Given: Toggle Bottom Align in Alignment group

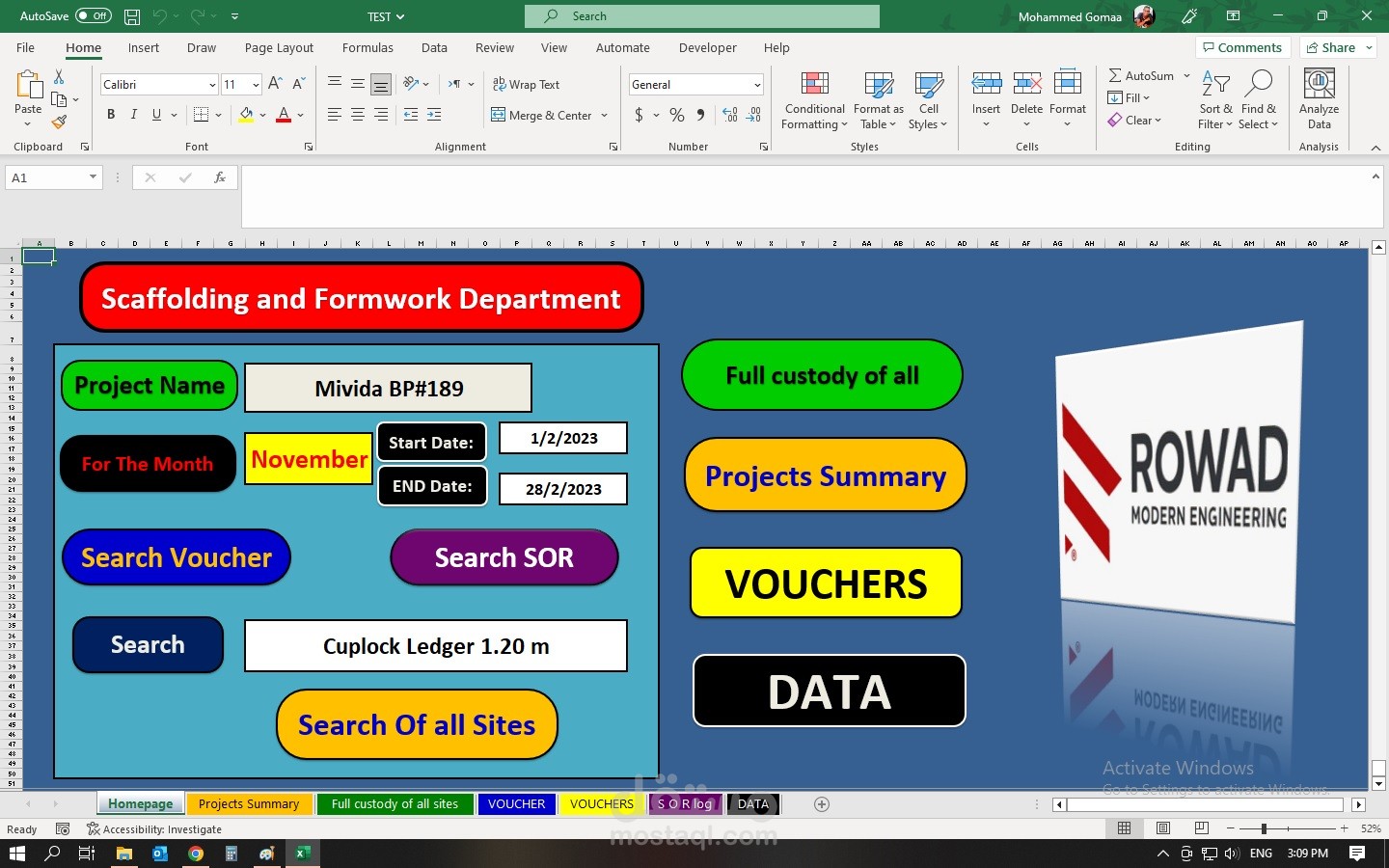Looking at the screenshot, I should 381,85.
